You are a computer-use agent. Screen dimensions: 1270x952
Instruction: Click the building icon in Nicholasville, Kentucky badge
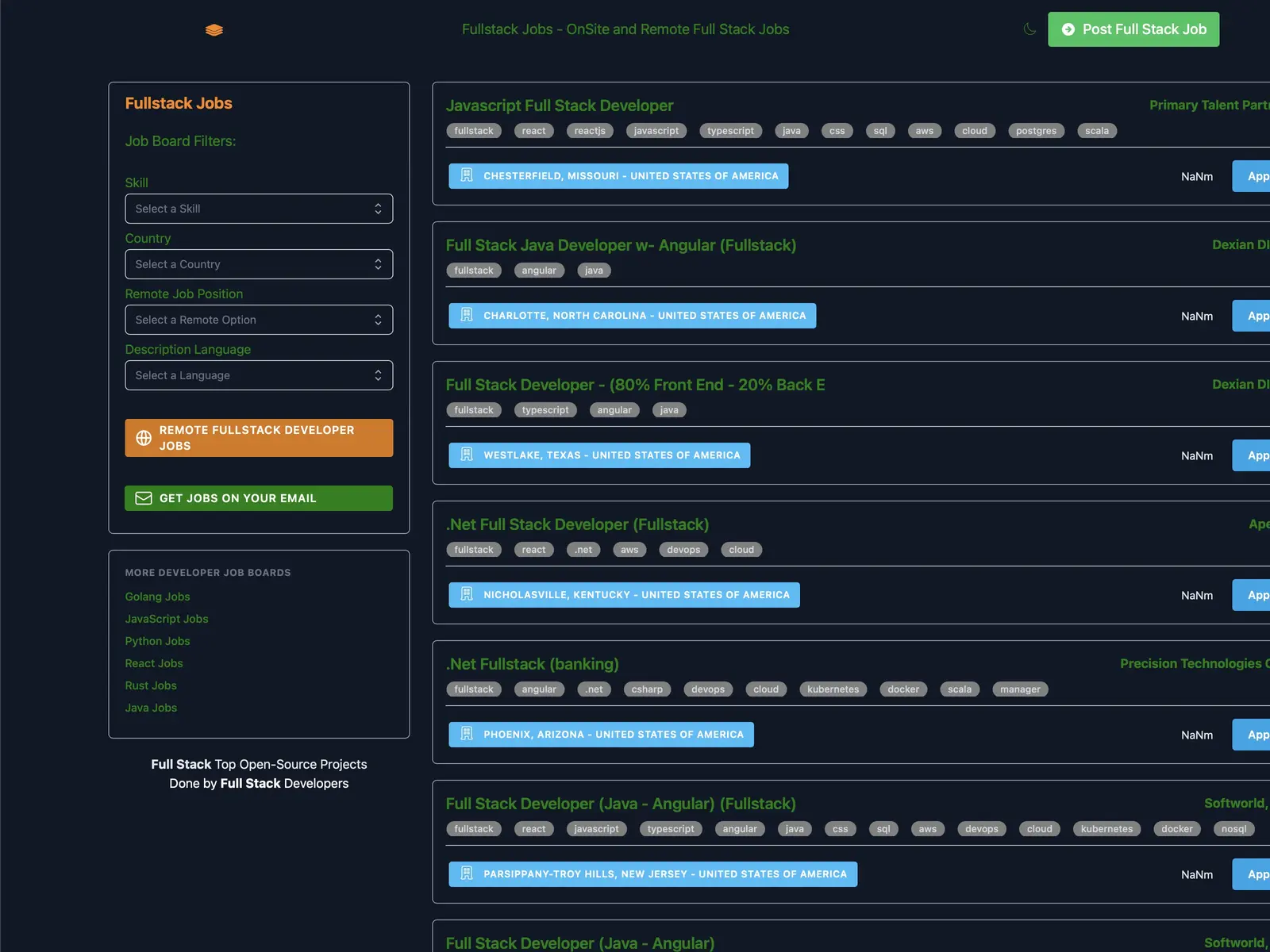(x=467, y=594)
